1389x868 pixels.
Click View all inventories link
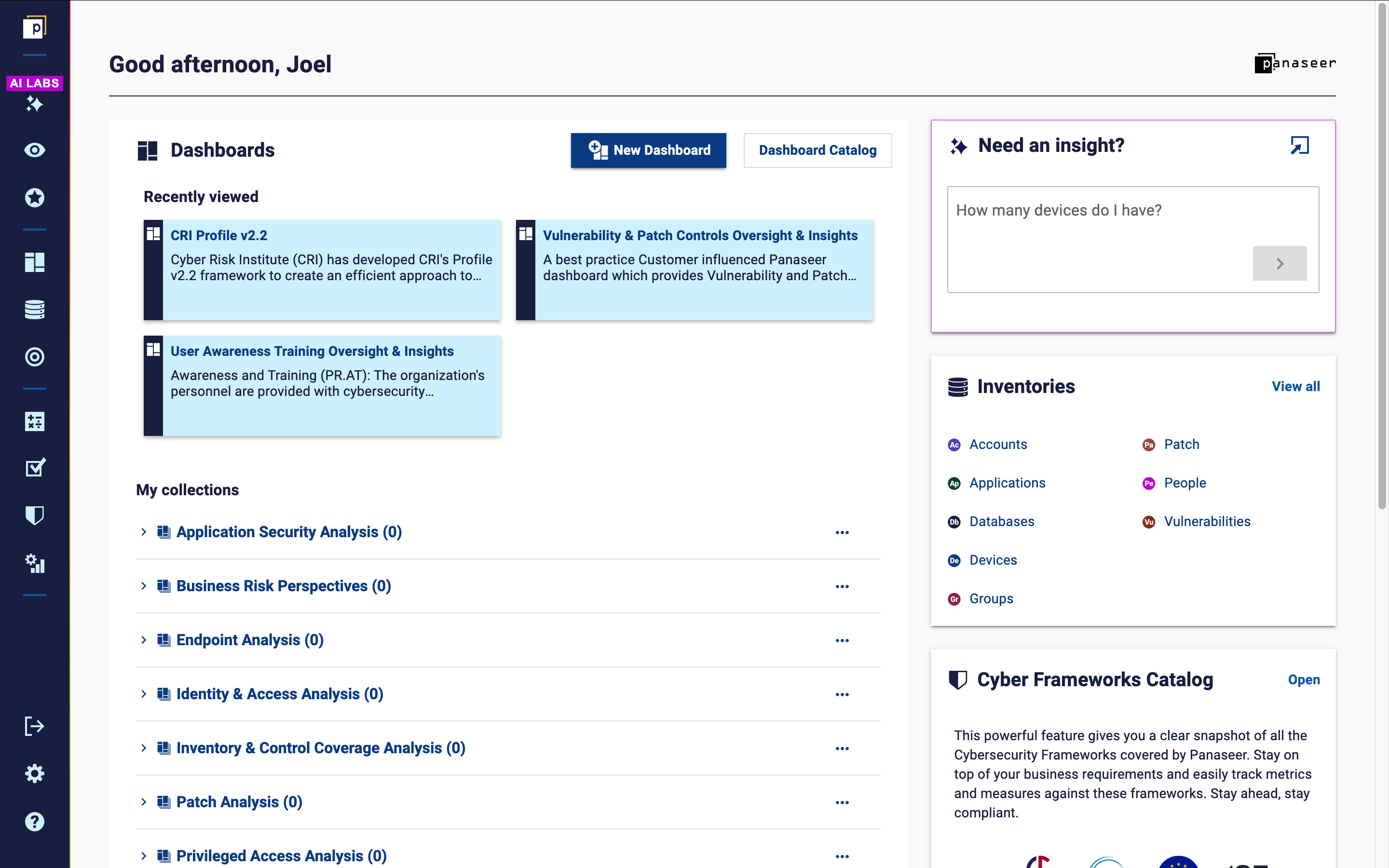(x=1295, y=386)
